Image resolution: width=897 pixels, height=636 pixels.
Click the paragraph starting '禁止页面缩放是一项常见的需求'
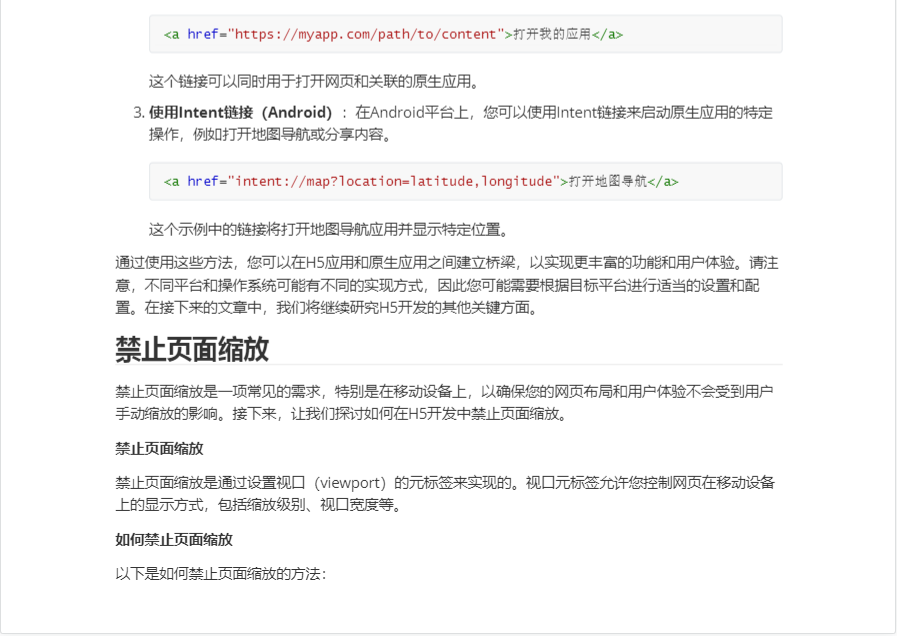[445, 402]
